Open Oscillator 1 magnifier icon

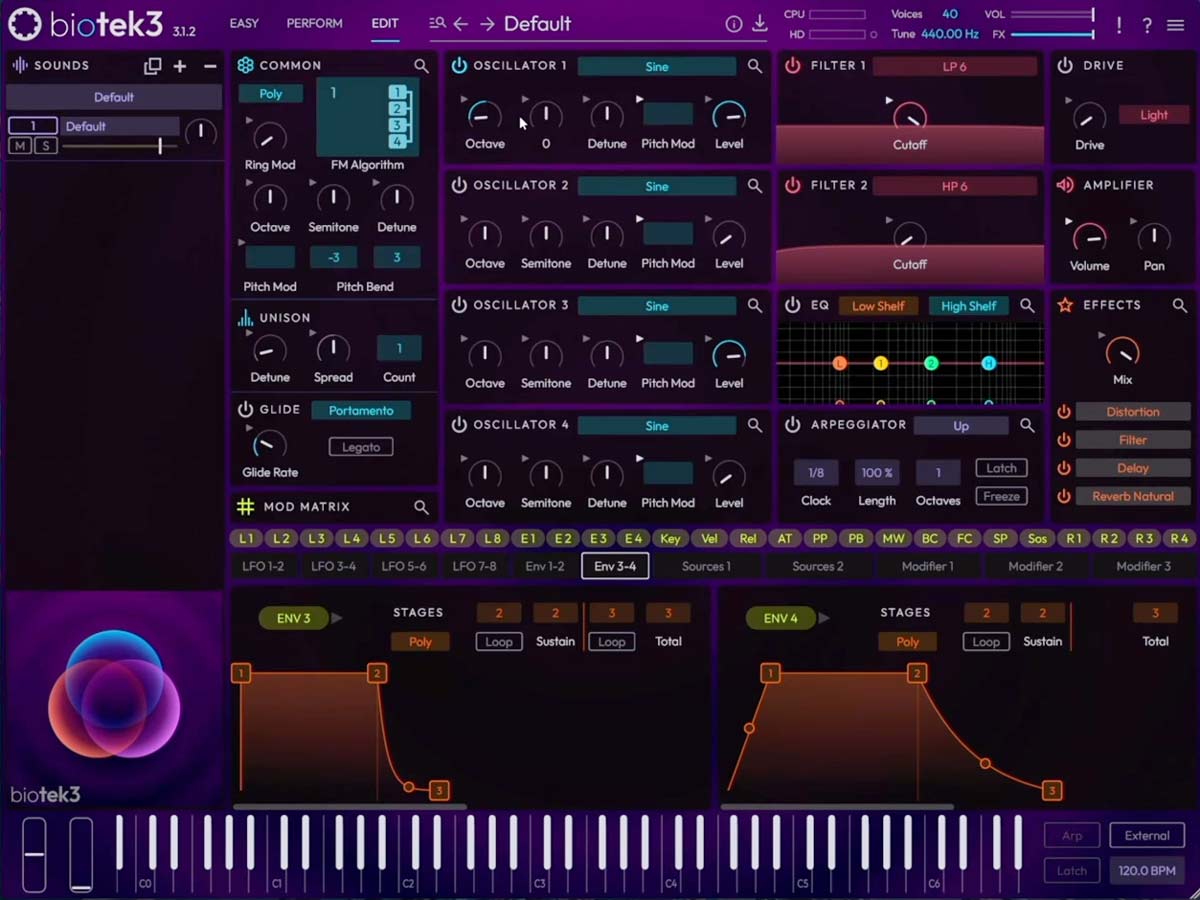pos(755,66)
